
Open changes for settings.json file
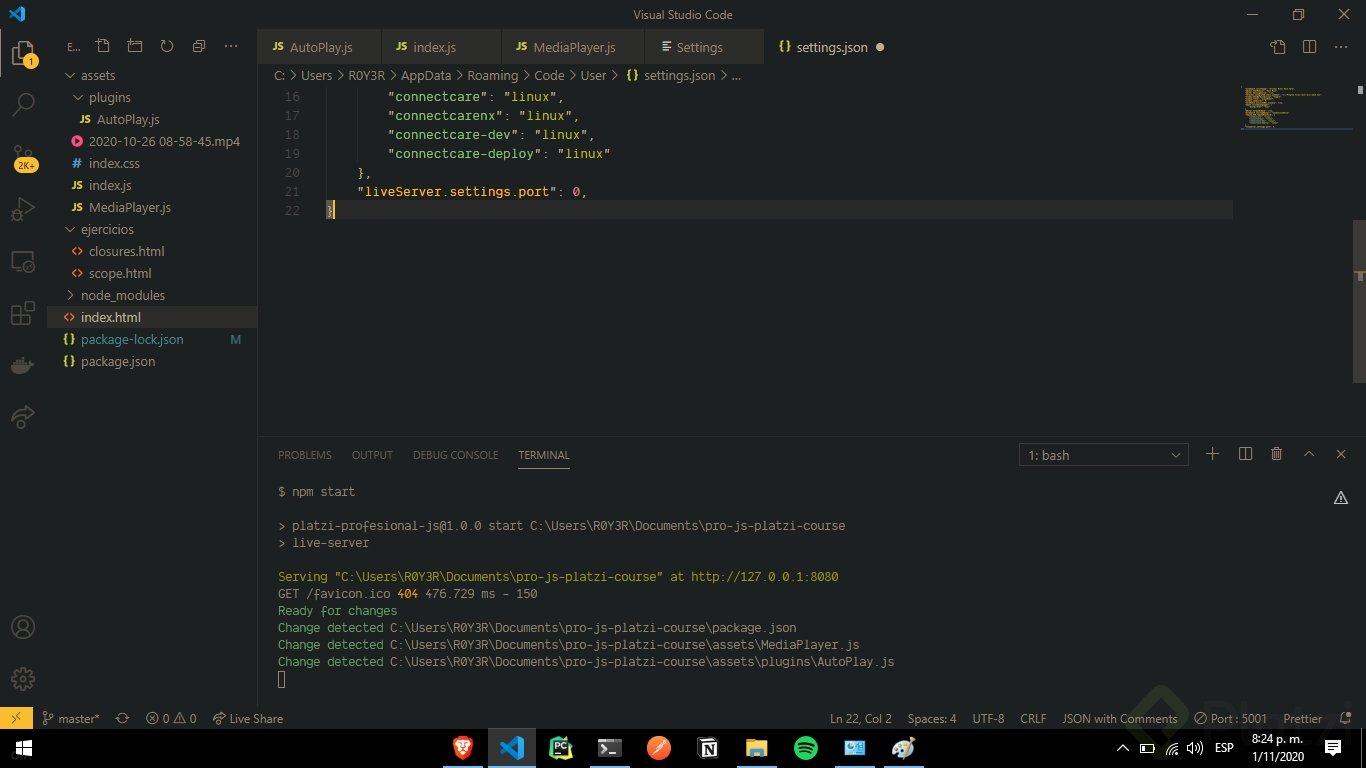1278,47
